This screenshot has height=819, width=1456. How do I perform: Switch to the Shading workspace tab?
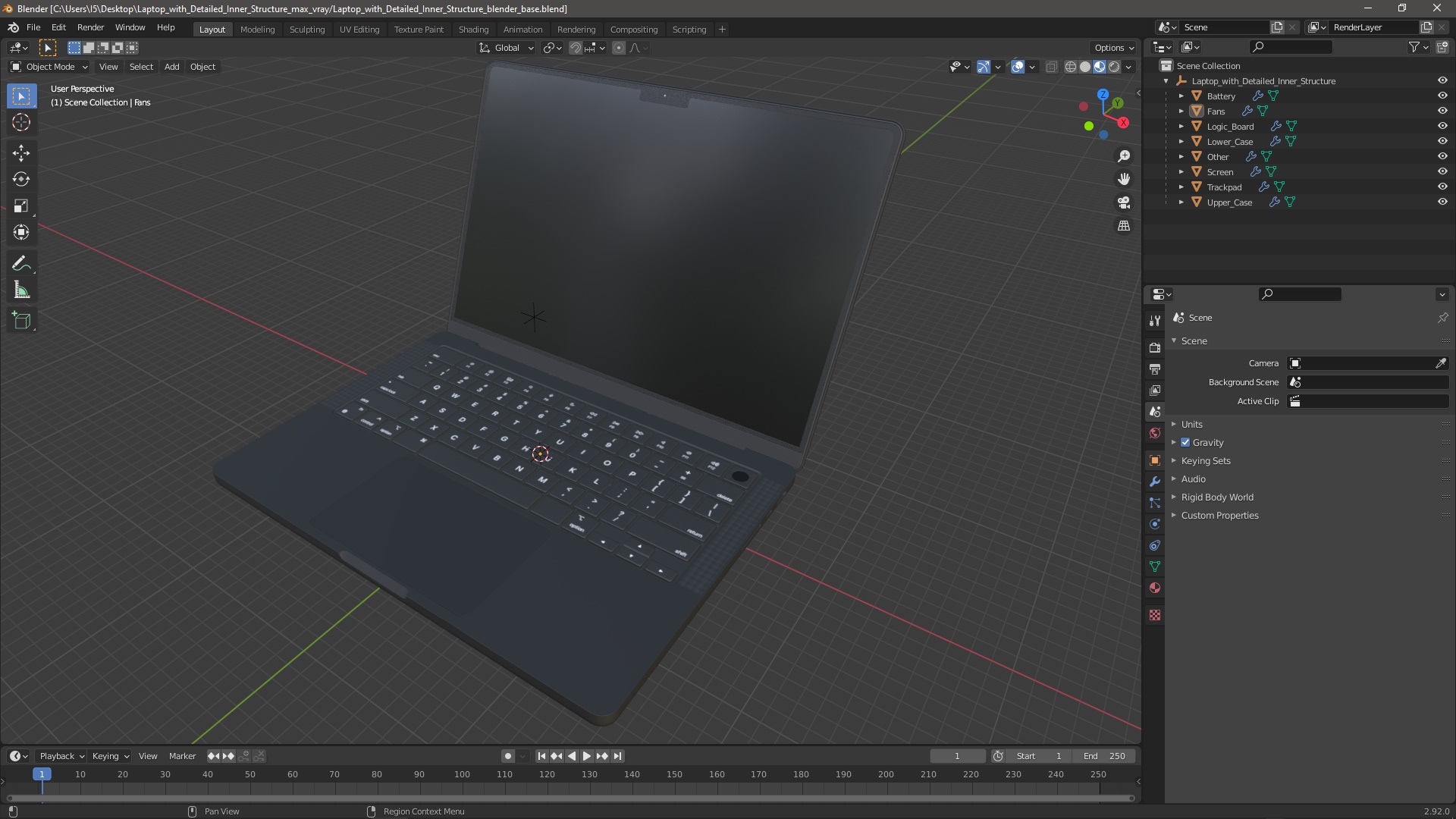coord(473,30)
